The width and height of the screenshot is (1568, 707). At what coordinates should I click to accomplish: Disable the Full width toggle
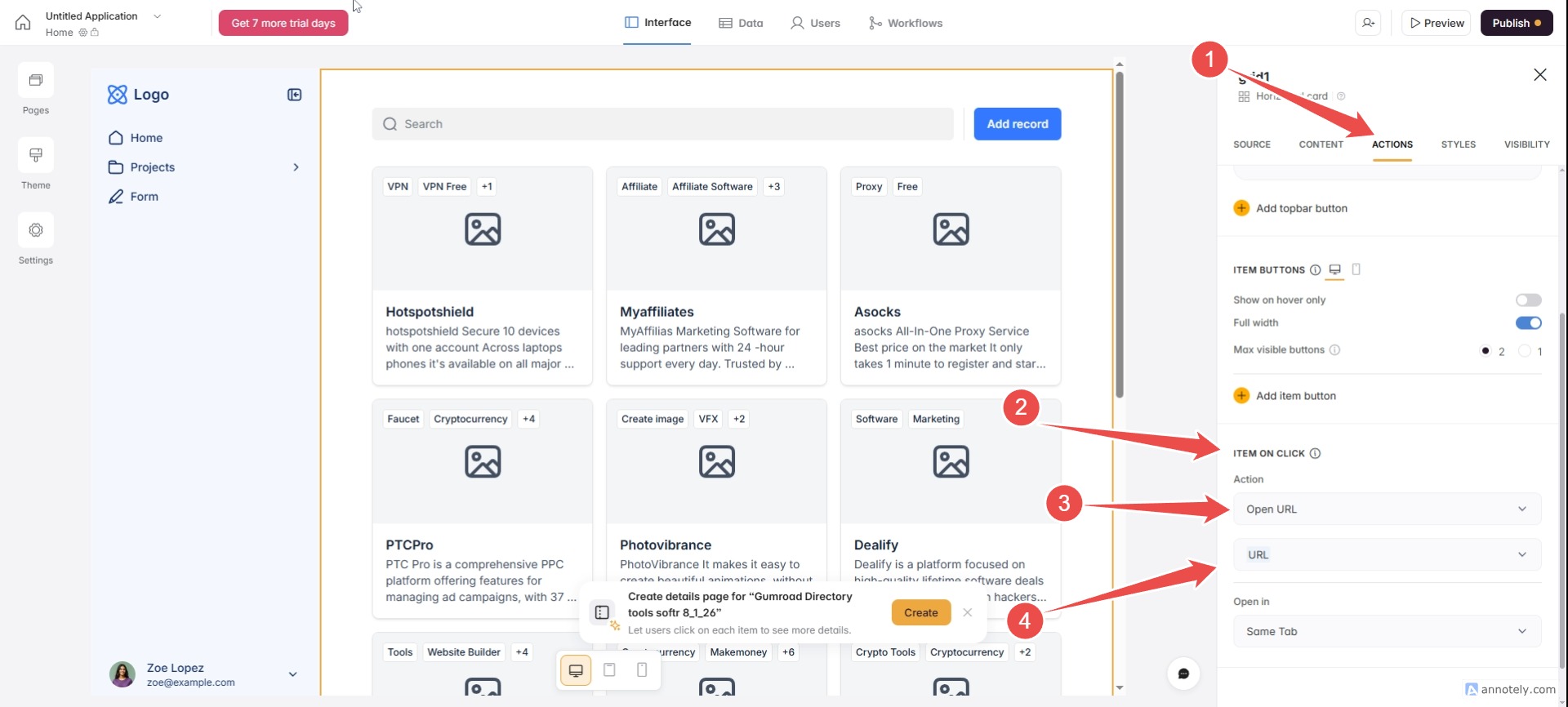(1528, 323)
